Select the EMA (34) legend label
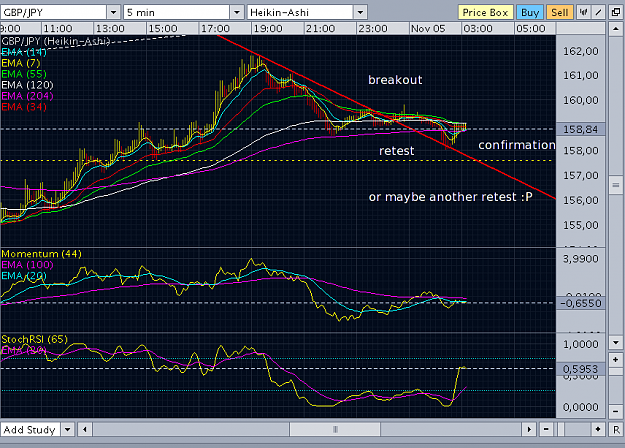This screenshot has width=625, height=448. tap(24, 107)
